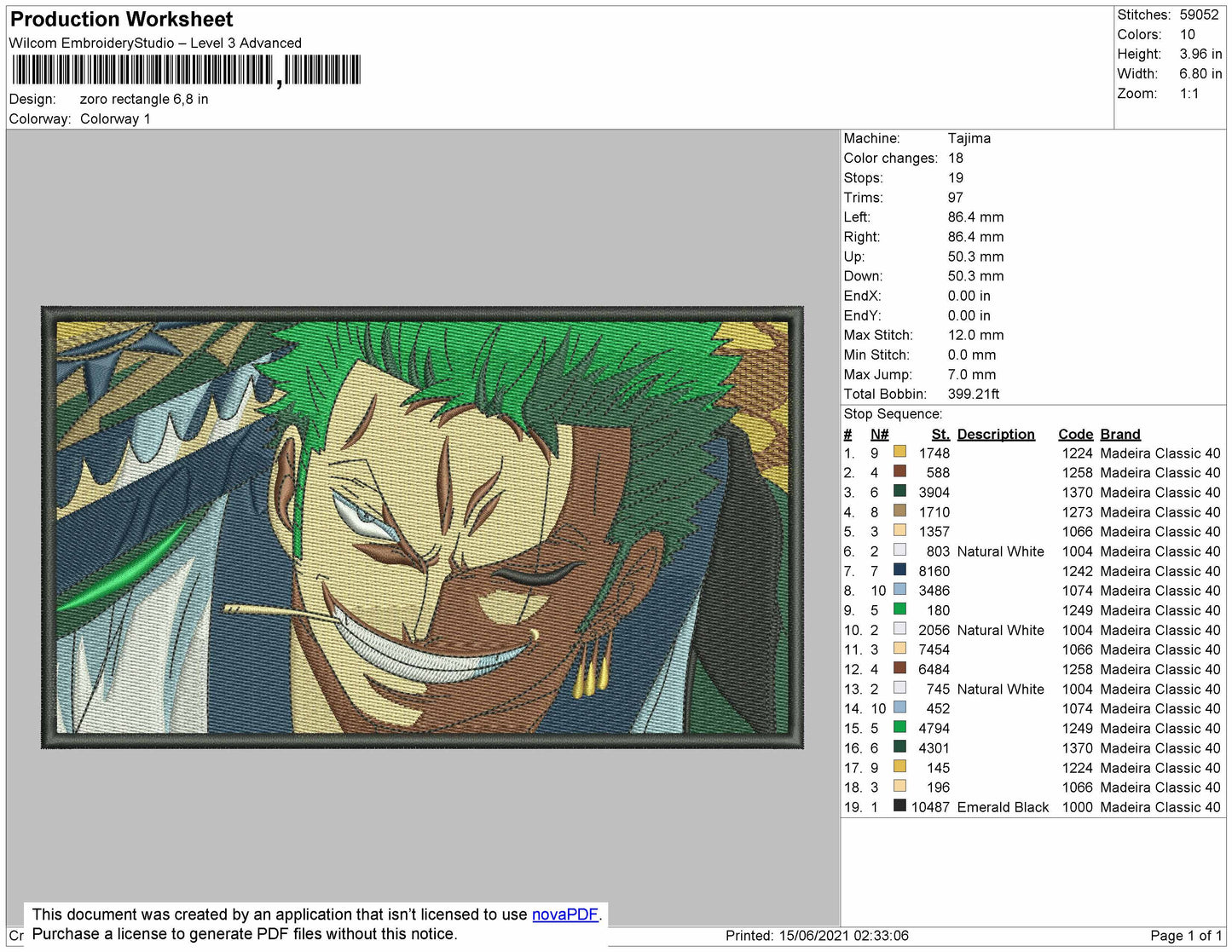Click the gold color swatch in stop row 1
This screenshot has width=1232, height=952.
[x=899, y=453]
